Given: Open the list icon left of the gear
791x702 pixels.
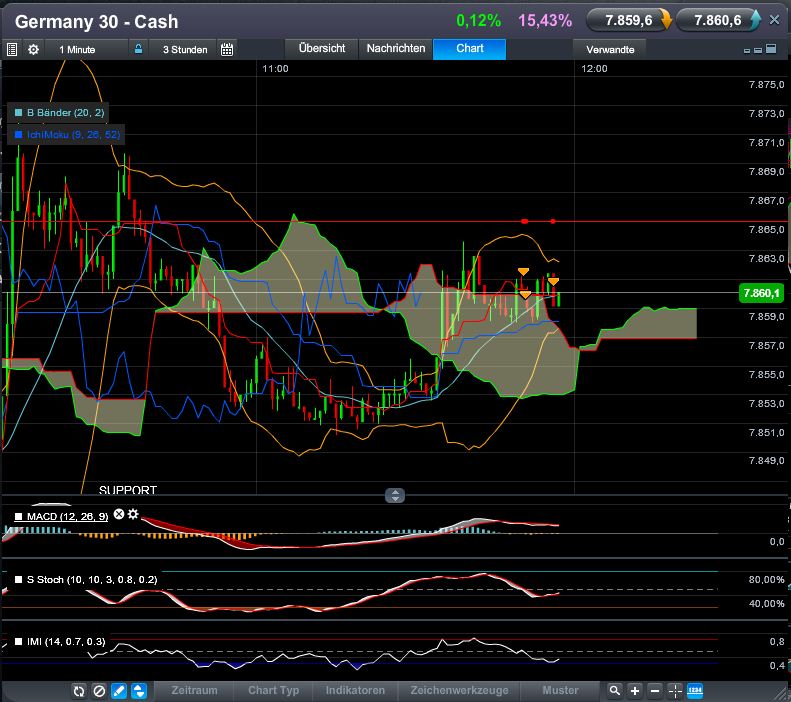Looking at the screenshot, I should 12,49.
